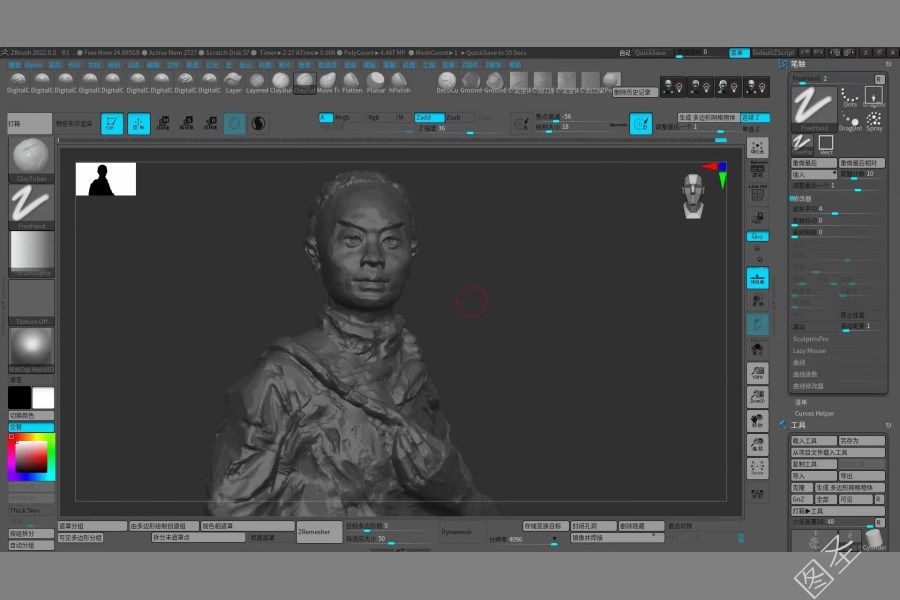The height and width of the screenshot is (600, 900).
Task: Expand the Curves Helper section
Action: [x=814, y=413]
